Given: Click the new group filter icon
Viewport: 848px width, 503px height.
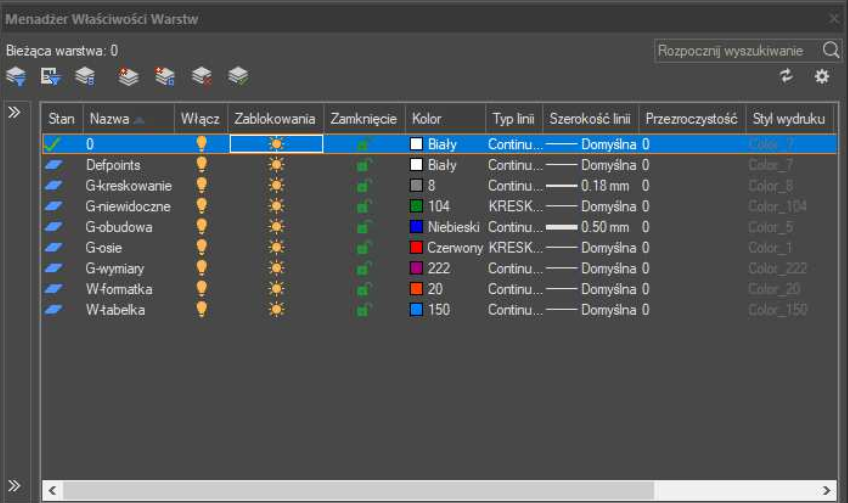Looking at the screenshot, I should pyautogui.click(x=50, y=76).
